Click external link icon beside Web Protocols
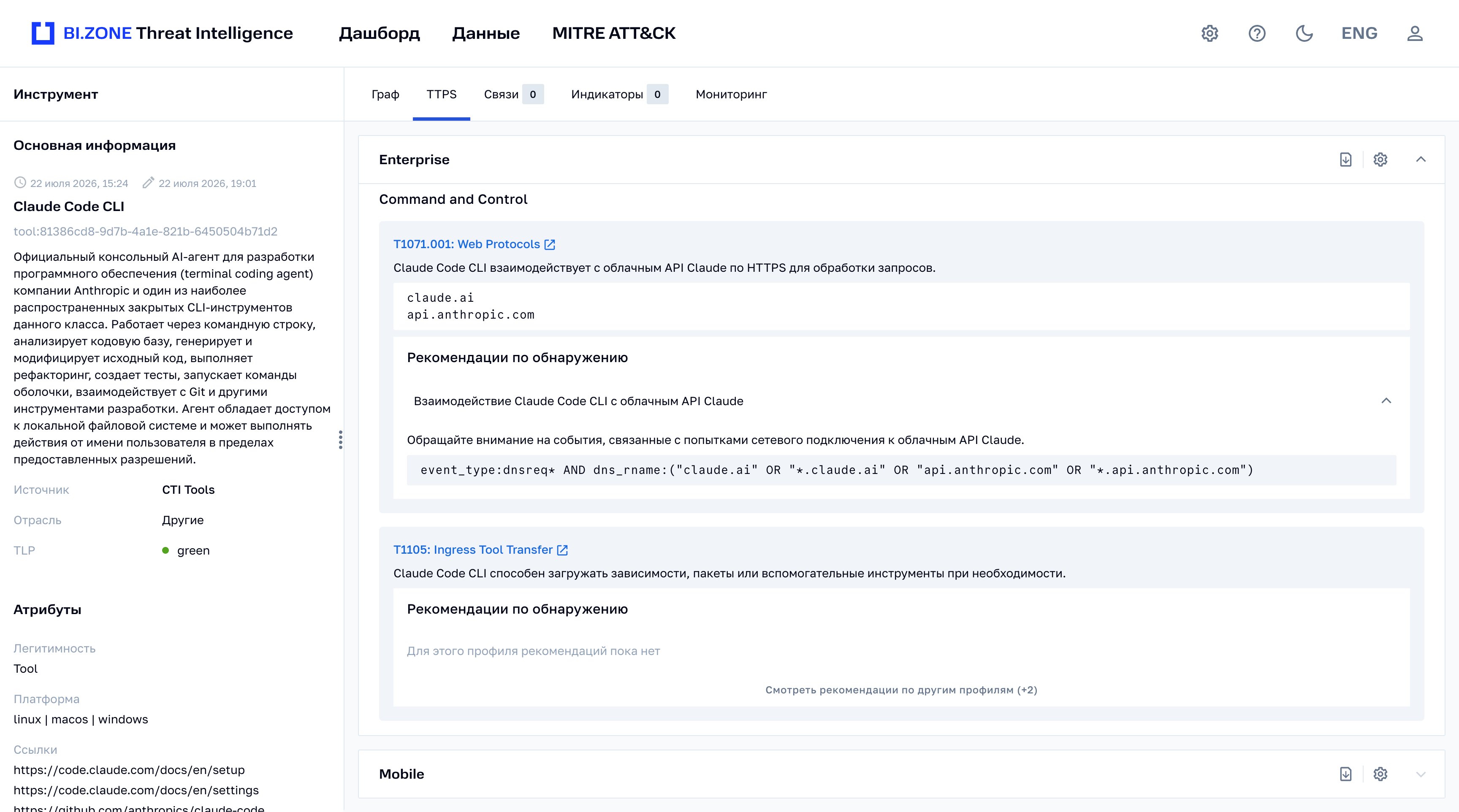 tap(550, 245)
